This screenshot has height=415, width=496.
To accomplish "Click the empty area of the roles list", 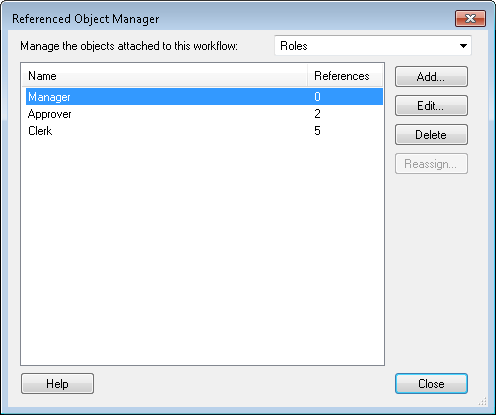I will (x=202, y=250).
